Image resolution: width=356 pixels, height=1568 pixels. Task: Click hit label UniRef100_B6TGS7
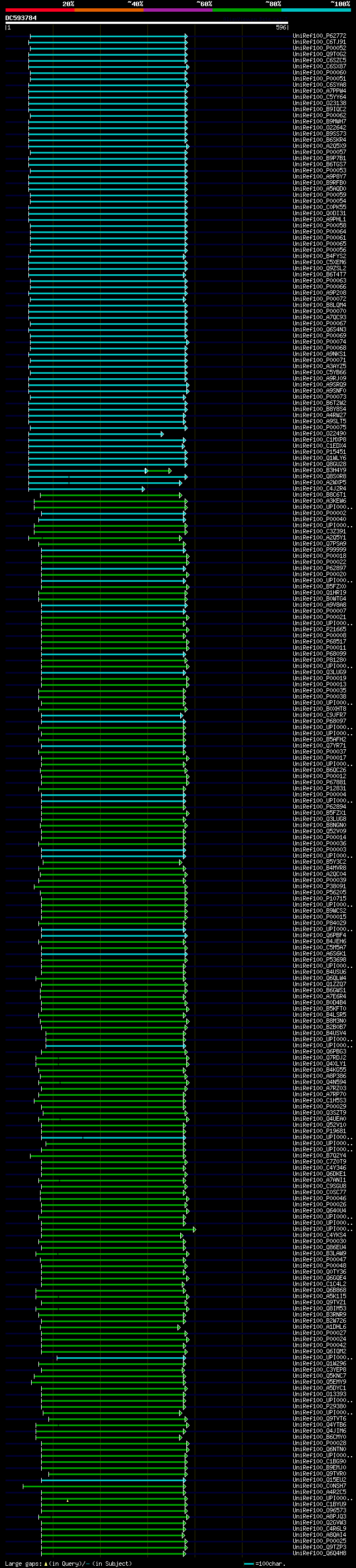tap(319, 164)
